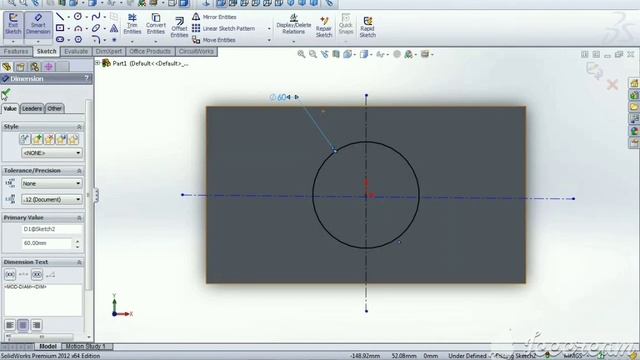Image resolution: width=640 pixels, height=360 pixels.
Task: Select the Slot sketch tool
Action: (x=60, y=40)
